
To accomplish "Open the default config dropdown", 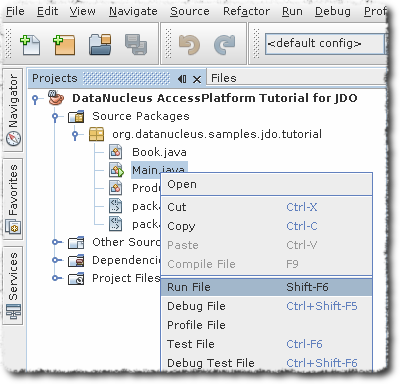I will [x=325, y=44].
